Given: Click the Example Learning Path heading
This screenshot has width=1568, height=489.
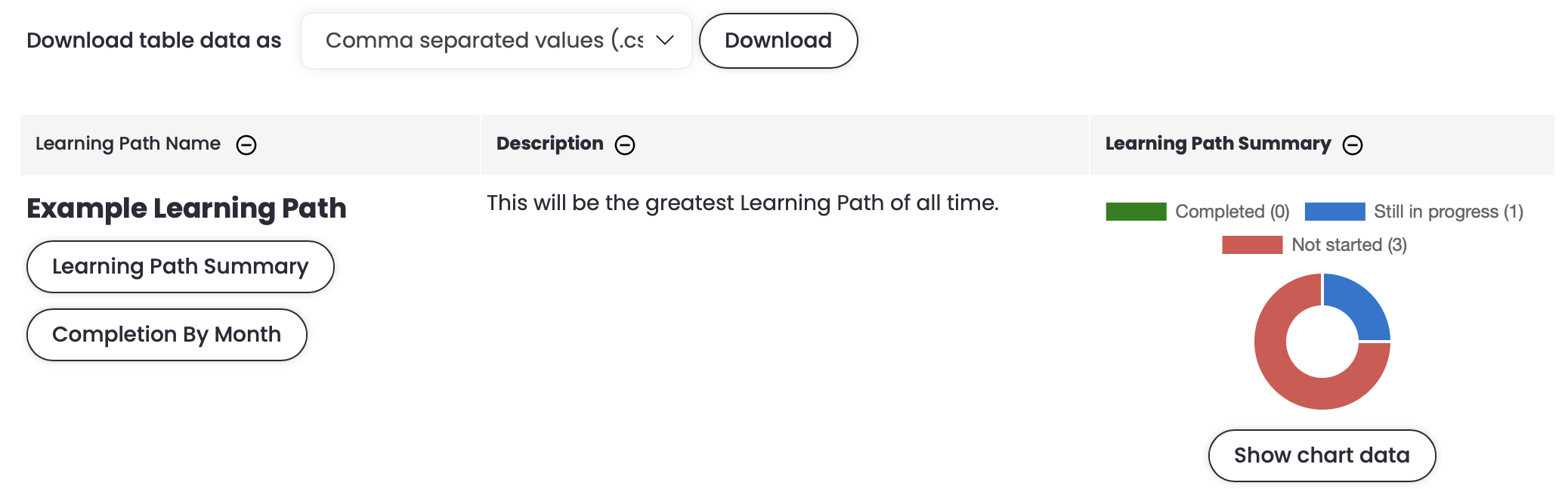Looking at the screenshot, I should (187, 209).
